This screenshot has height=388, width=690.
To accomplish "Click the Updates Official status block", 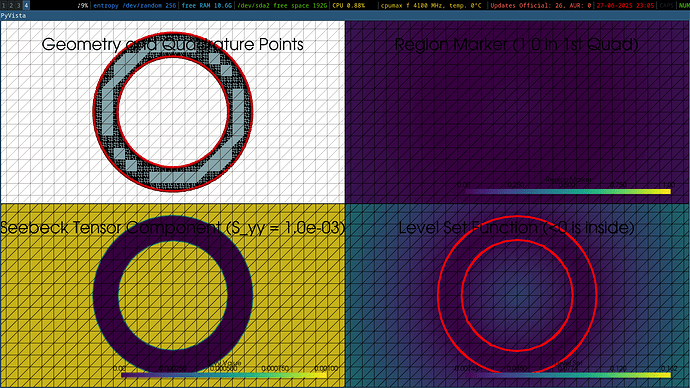I will coord(540,5).
